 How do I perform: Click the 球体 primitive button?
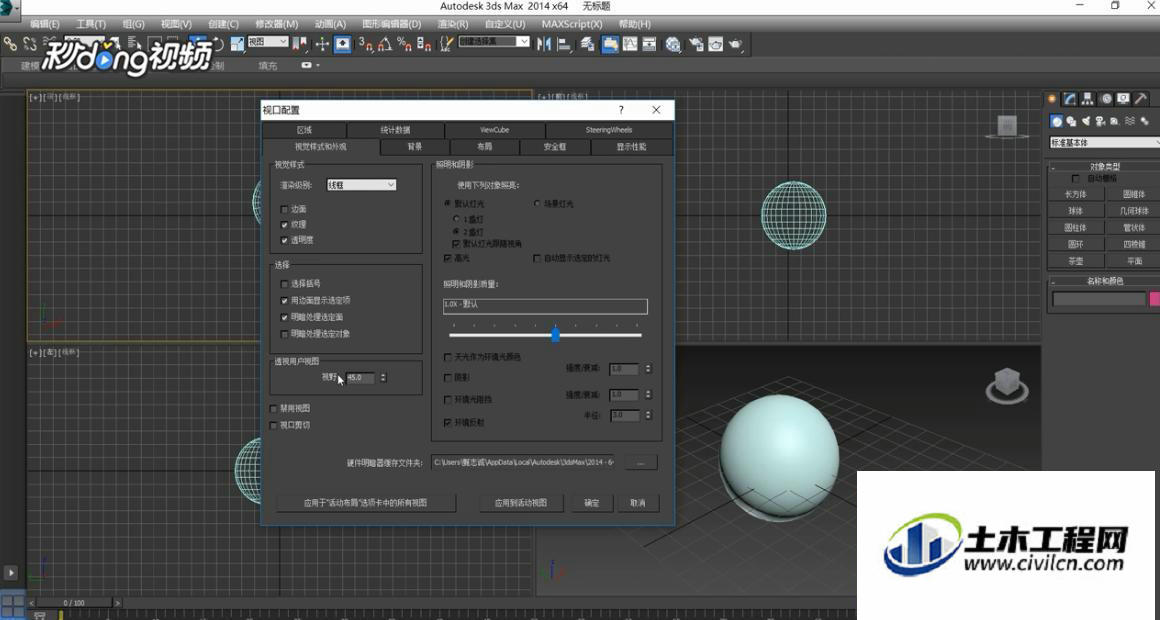[x=1075, y=211]
